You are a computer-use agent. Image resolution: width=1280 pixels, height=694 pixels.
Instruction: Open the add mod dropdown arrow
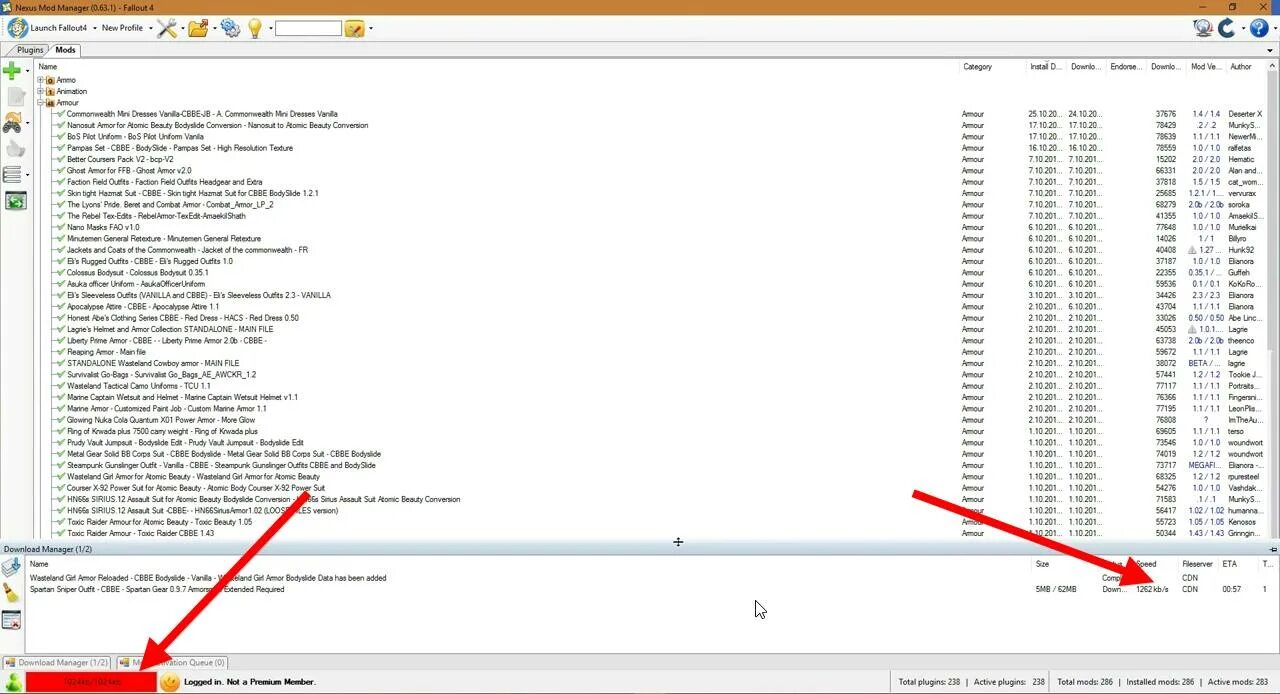27,71
